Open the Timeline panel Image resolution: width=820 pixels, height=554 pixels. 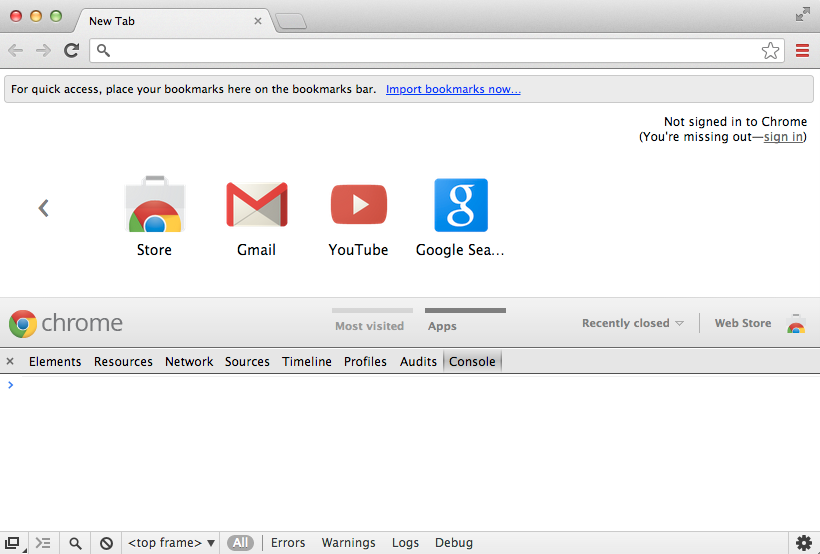pyautogui.click(x=307, y=361)
